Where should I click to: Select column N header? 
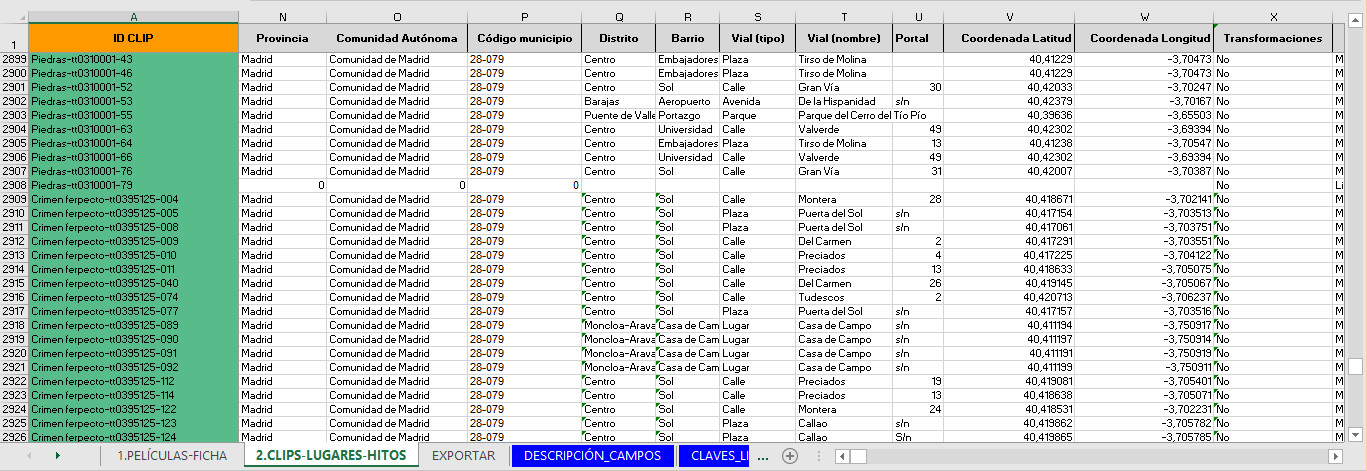(283, 17)
